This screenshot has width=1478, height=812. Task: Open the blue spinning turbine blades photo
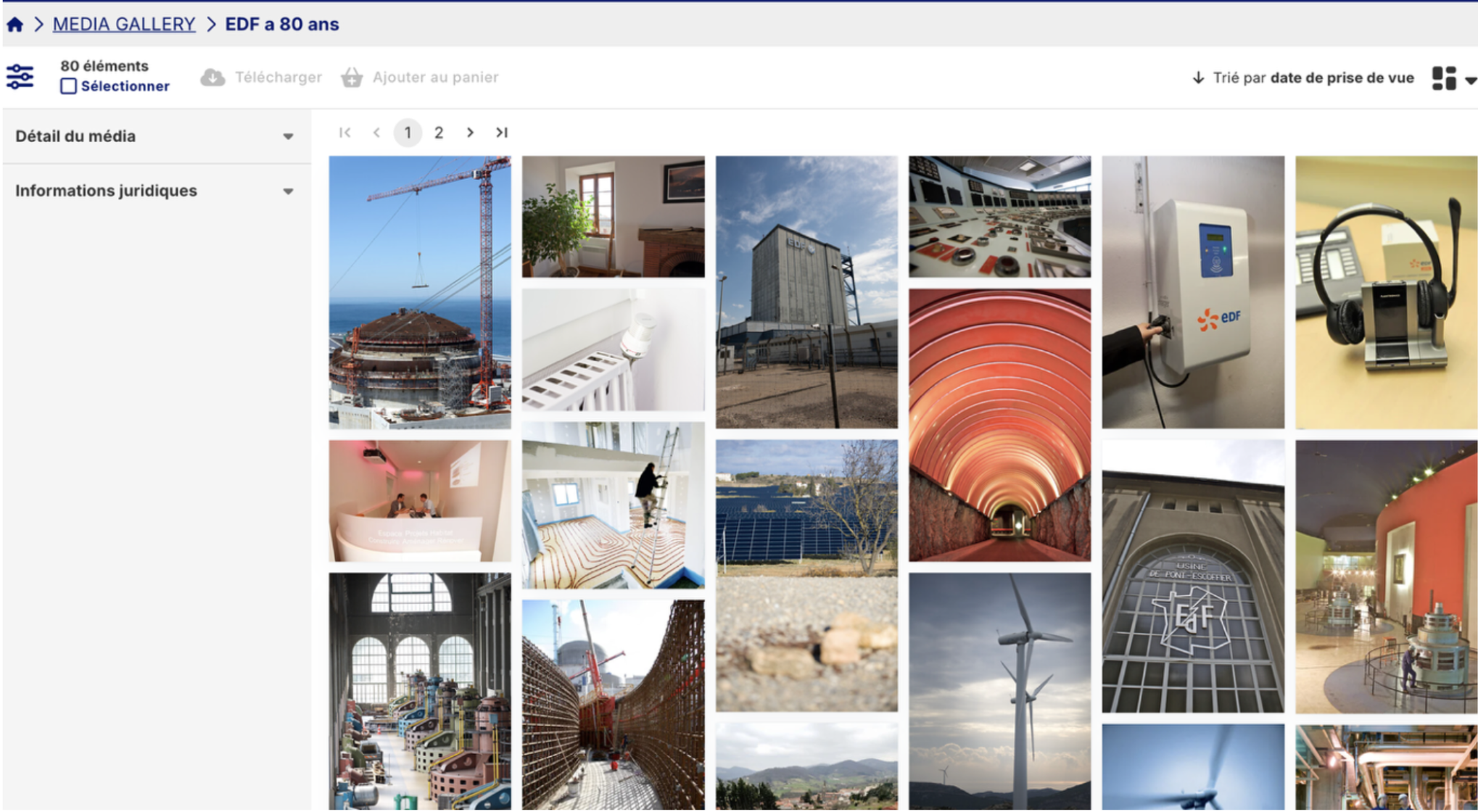(1193, 767)
